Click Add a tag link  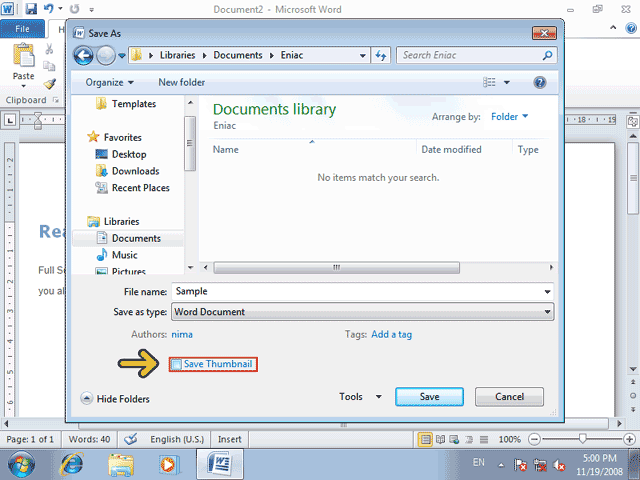click(x=391, y=335)
